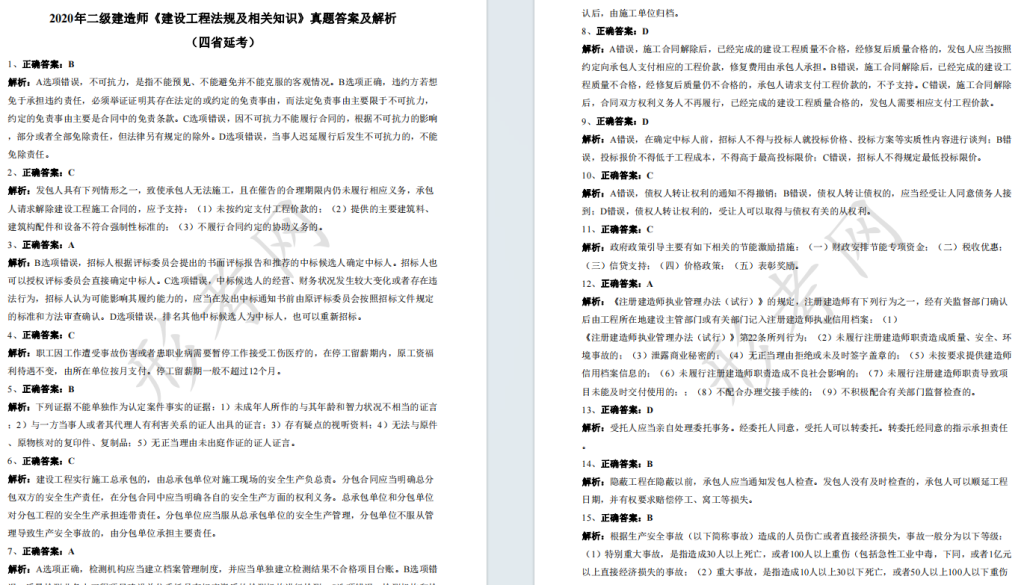Select the line '4、正确答案：C'
1024x585 pixels.
41,335
